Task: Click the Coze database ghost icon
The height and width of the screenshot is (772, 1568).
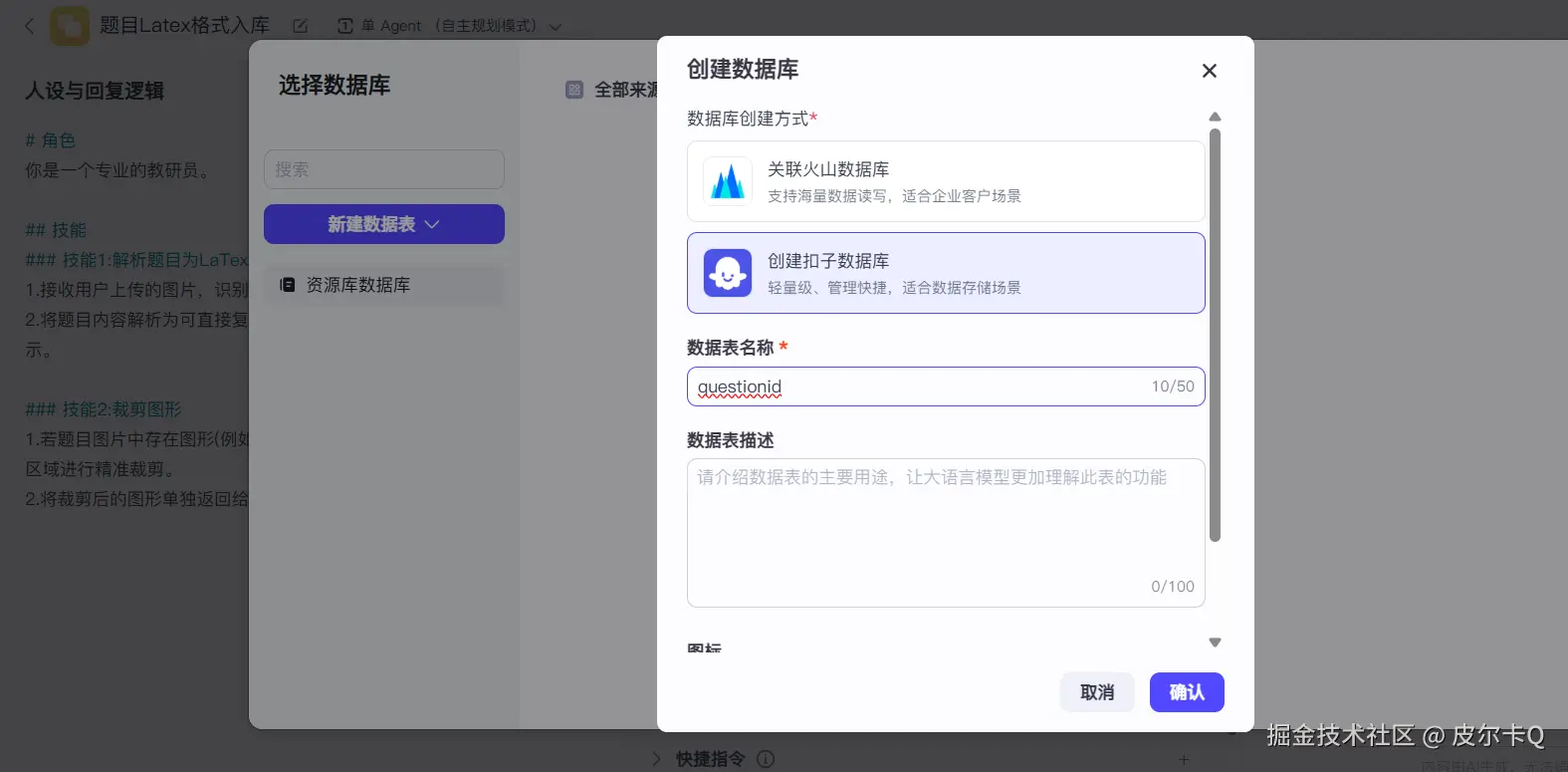Action: coord(728,273)
